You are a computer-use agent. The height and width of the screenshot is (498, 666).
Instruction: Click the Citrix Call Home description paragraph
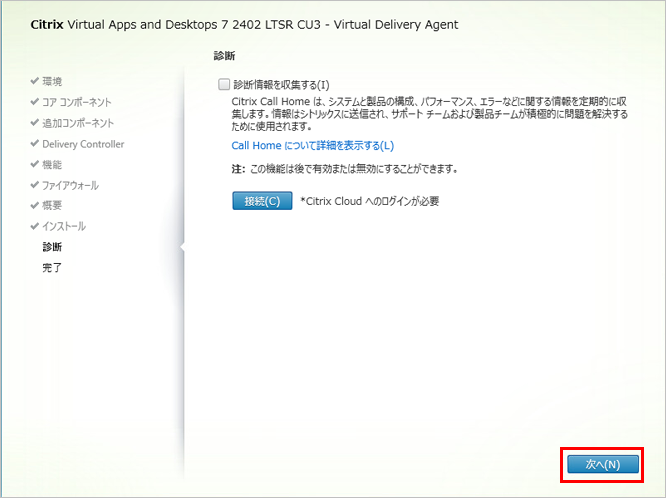pos(428,114)
